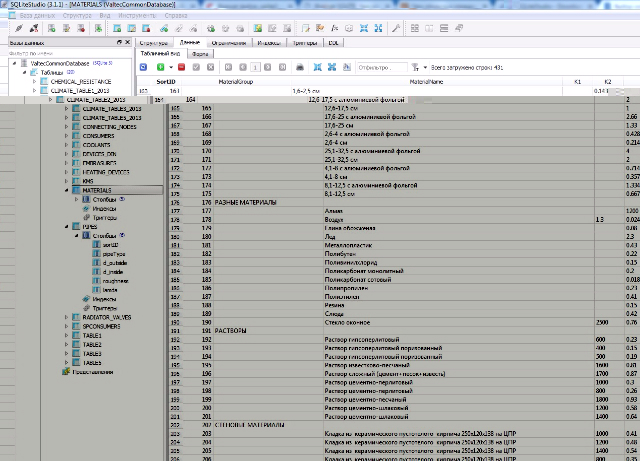Expand the CONSUMERS table node
This screenshot has width=640, height=461.
coord(66,136)
